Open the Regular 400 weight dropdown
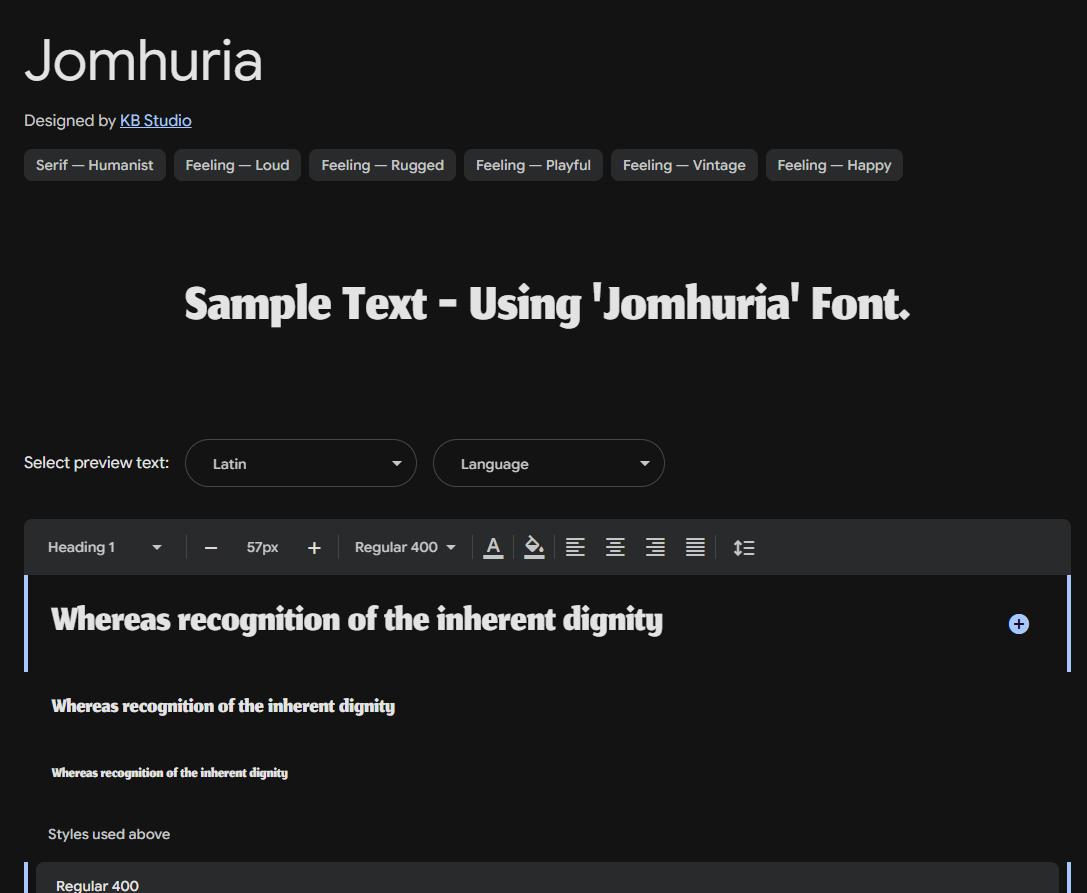 coord(405,547)
